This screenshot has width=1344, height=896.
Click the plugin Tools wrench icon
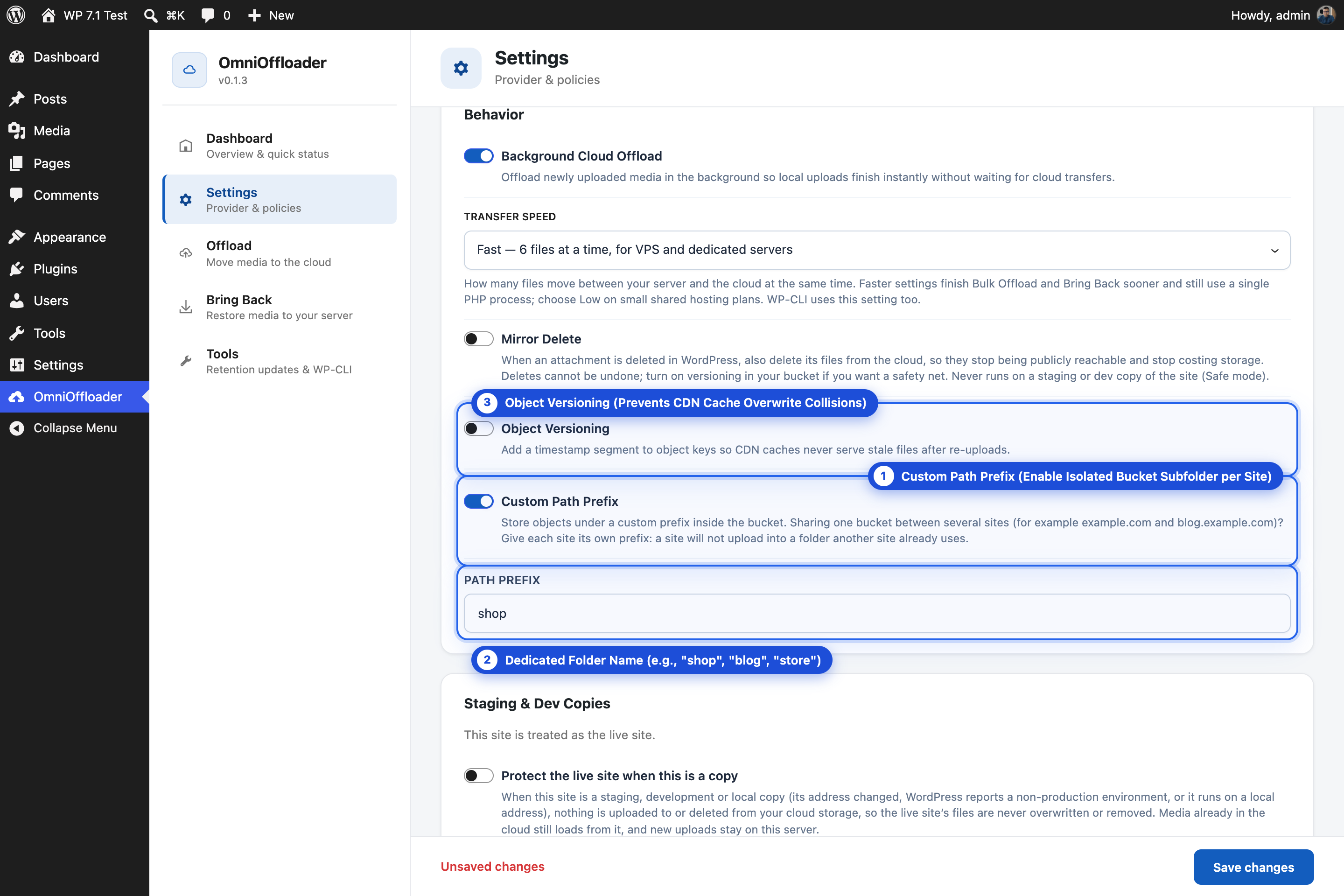point(186,361)
